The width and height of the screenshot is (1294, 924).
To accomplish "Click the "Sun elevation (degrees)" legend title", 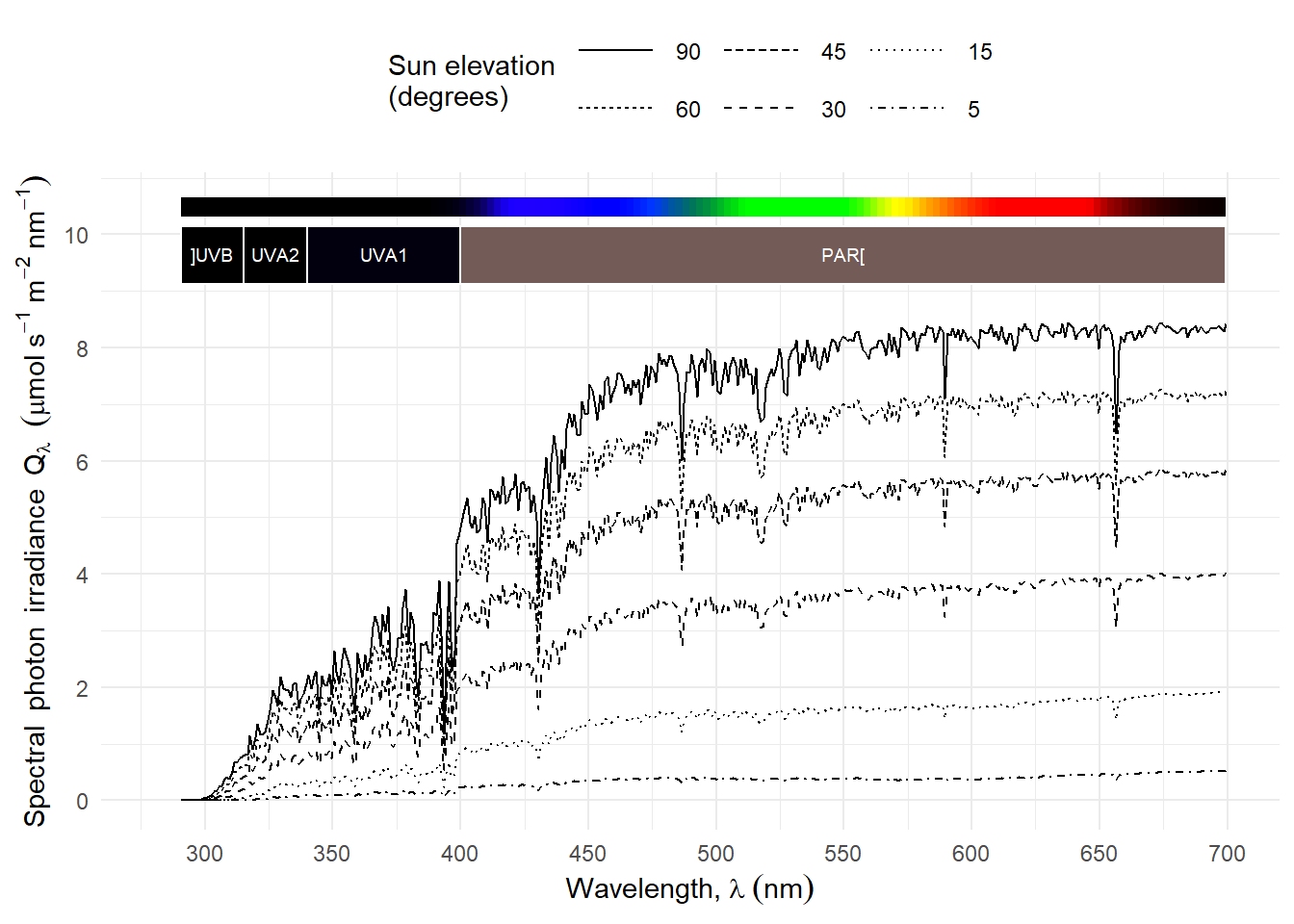I will [x=471, y=81].
